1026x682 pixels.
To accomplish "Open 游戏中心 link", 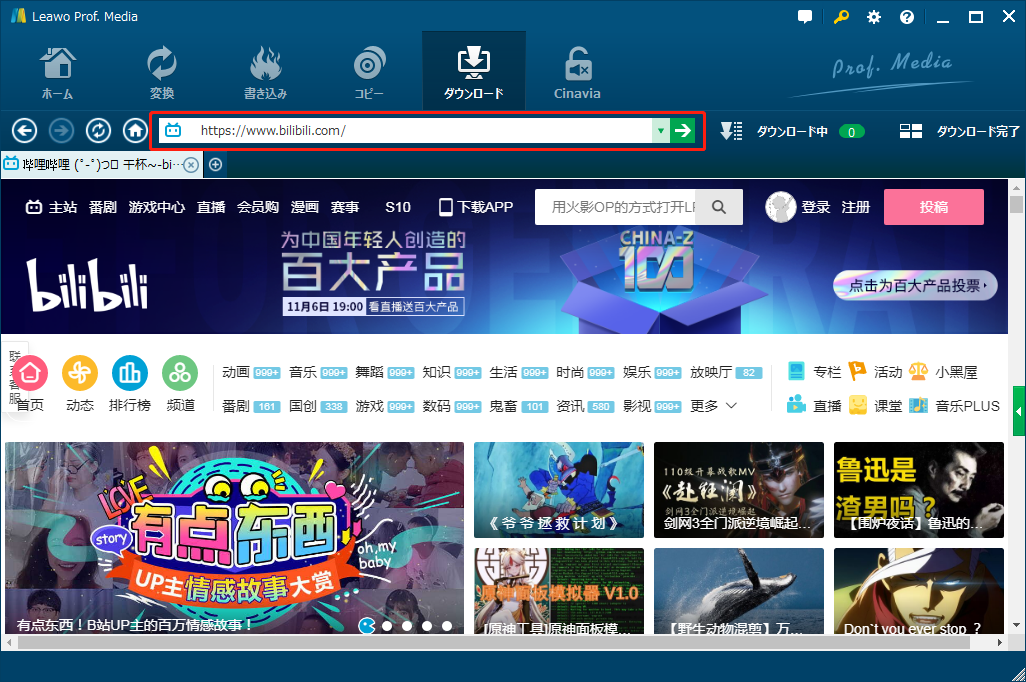I will tap(156, 207).
